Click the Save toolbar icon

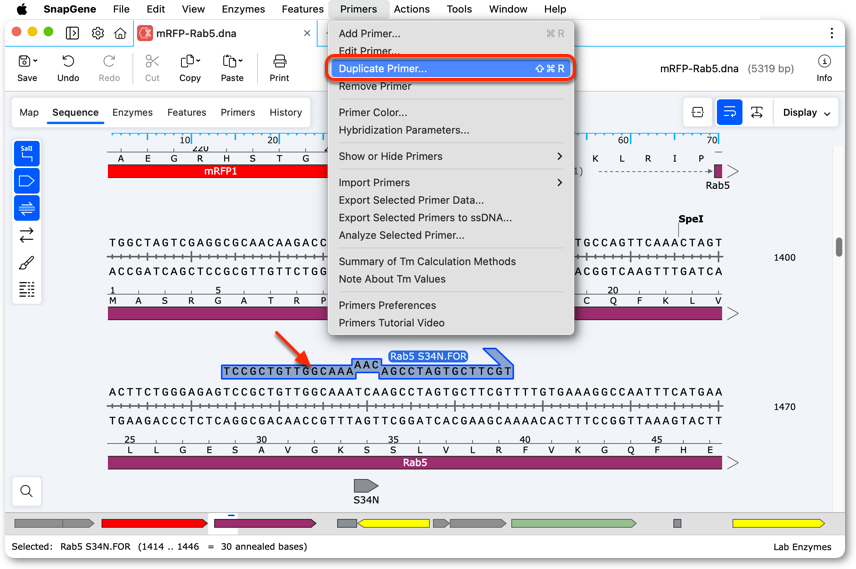pyautogui.click(x=24, y=61)
